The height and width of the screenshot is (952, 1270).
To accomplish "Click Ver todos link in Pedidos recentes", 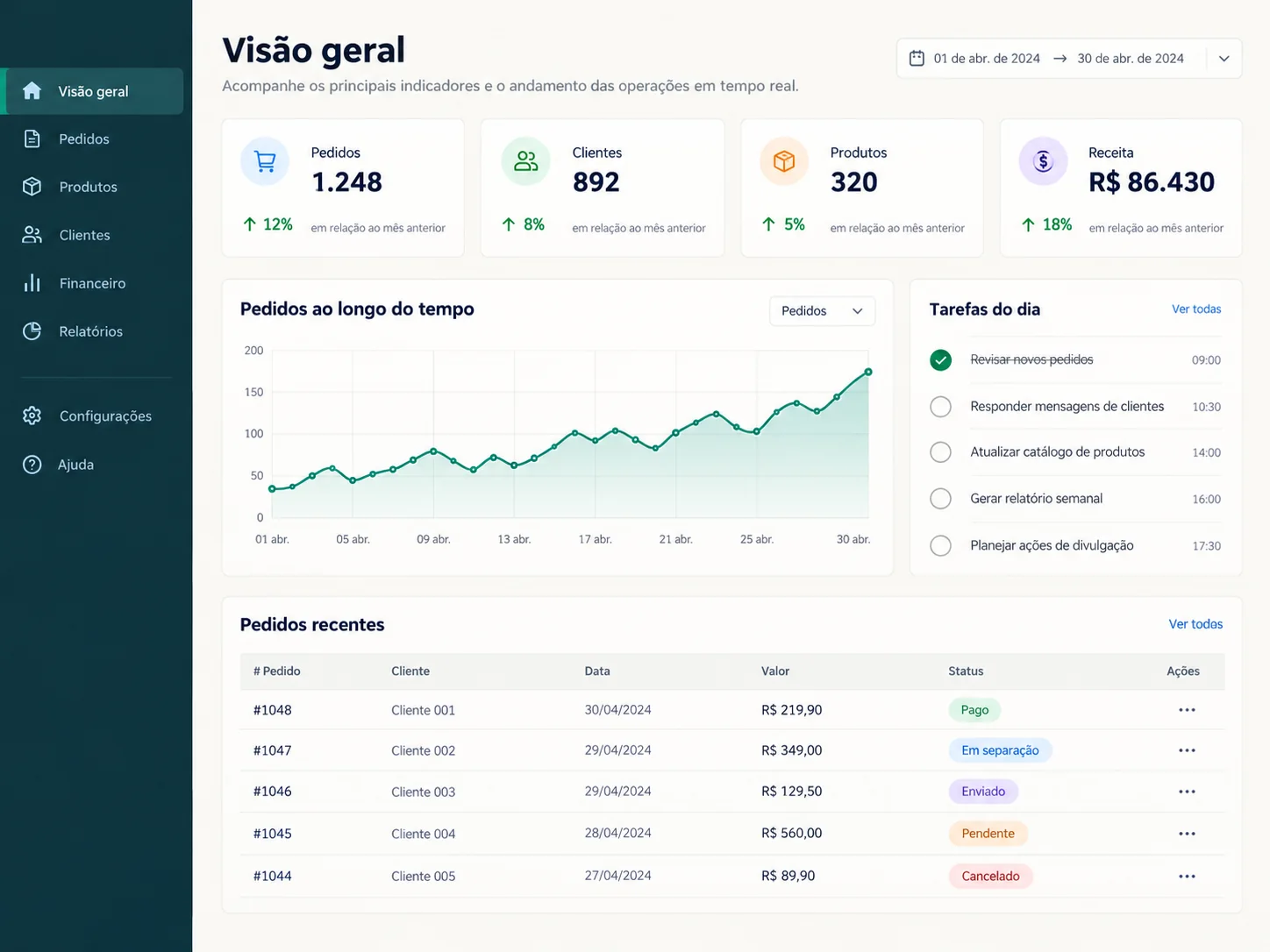I will [1195, 624].
